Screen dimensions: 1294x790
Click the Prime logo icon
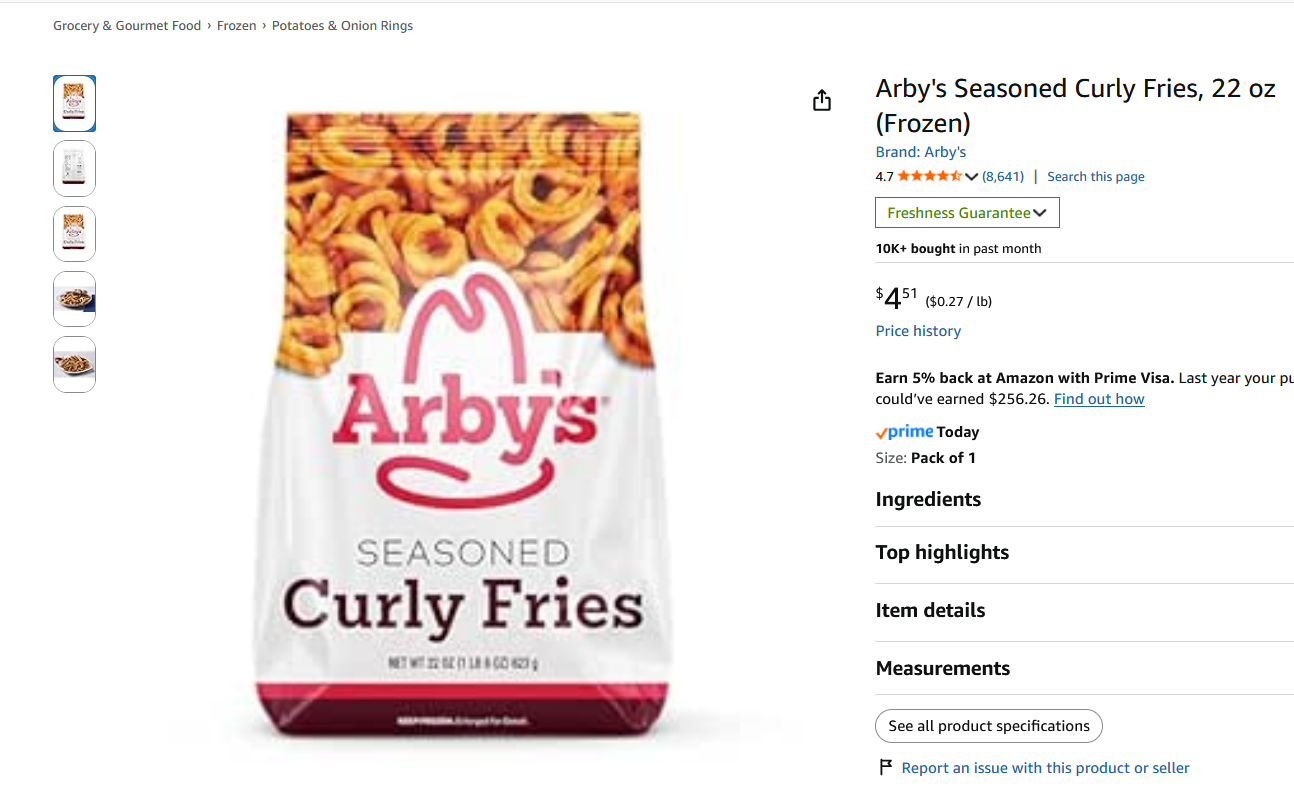[x=904, y=432]
